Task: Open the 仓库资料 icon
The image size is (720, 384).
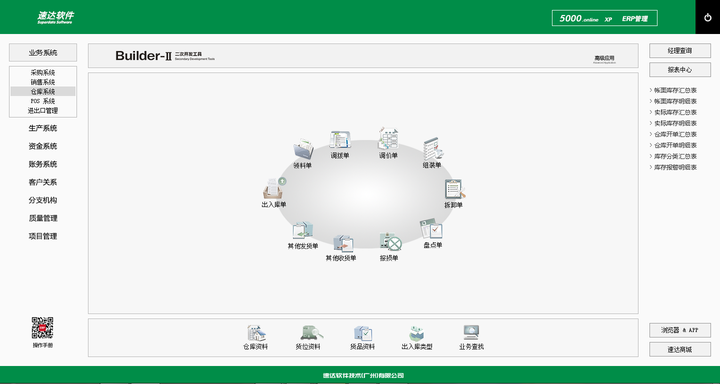Action: [x=256, y=333]
